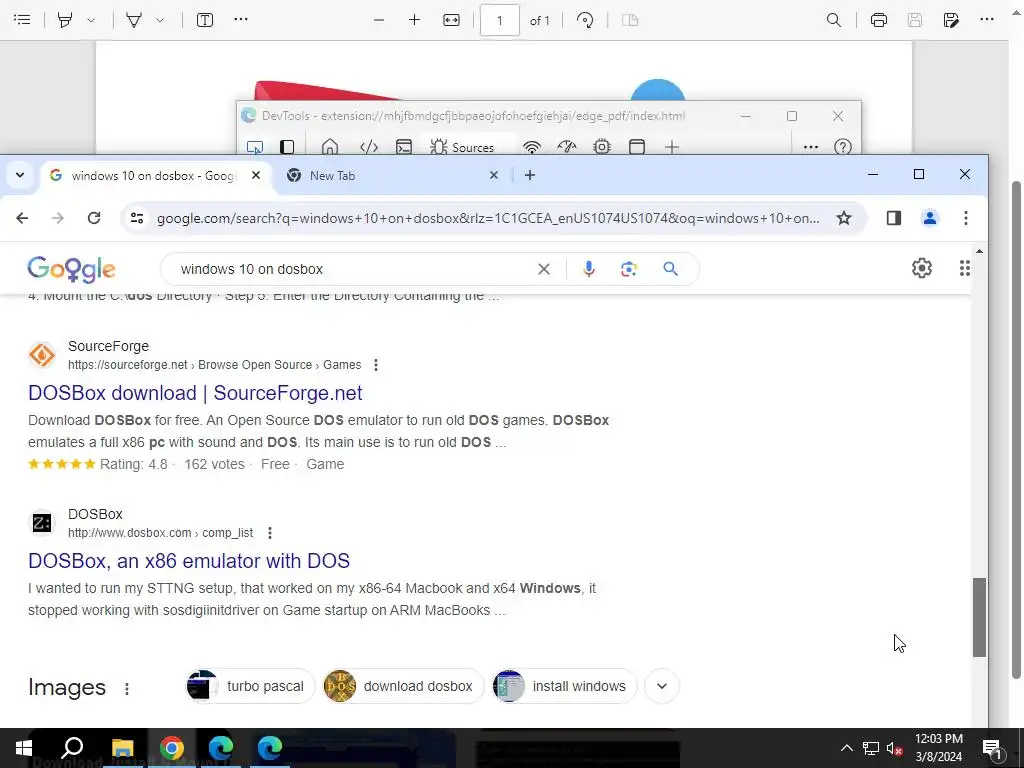Open DevTools Memory tab
The height and width of the screenshot is (768, 1024).
coord(602,147)
